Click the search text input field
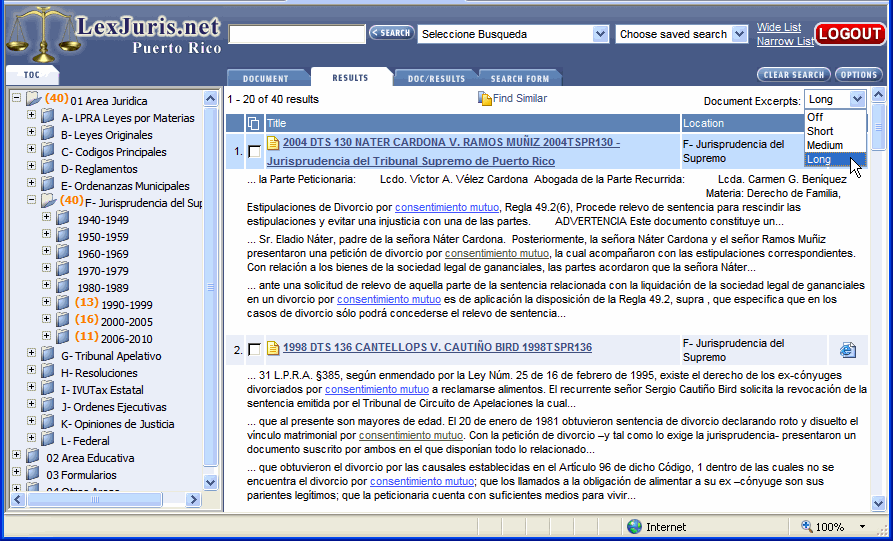This screenshot has height=541, width=893. (x=297, y=34)
